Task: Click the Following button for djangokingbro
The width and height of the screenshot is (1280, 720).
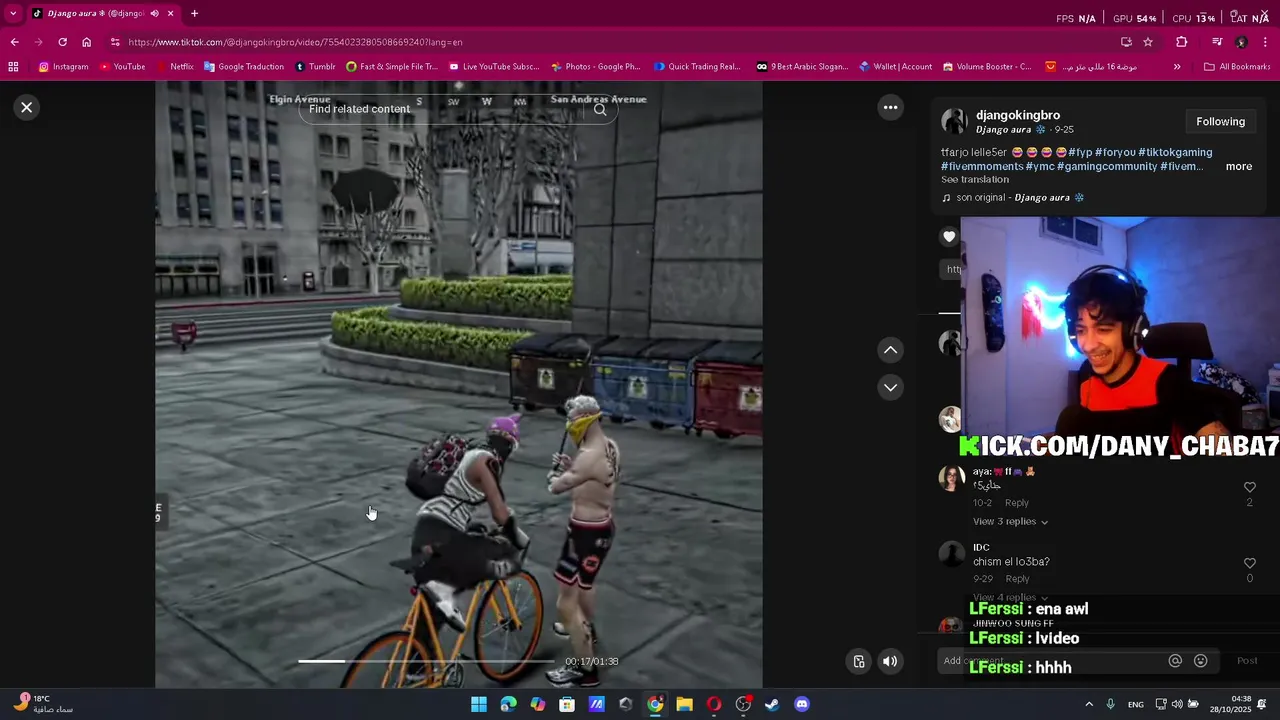Action: pos(1220,122)
